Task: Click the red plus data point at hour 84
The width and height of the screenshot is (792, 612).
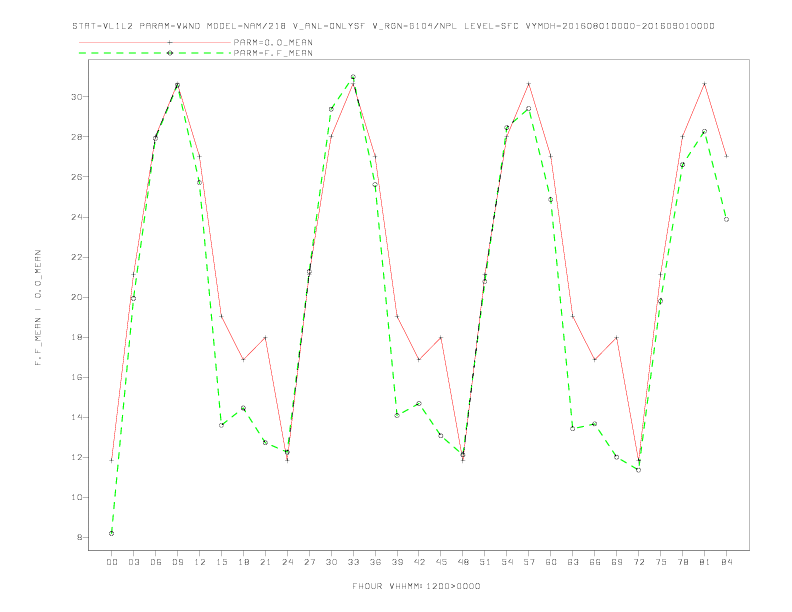Action: (x=726, y=156)
